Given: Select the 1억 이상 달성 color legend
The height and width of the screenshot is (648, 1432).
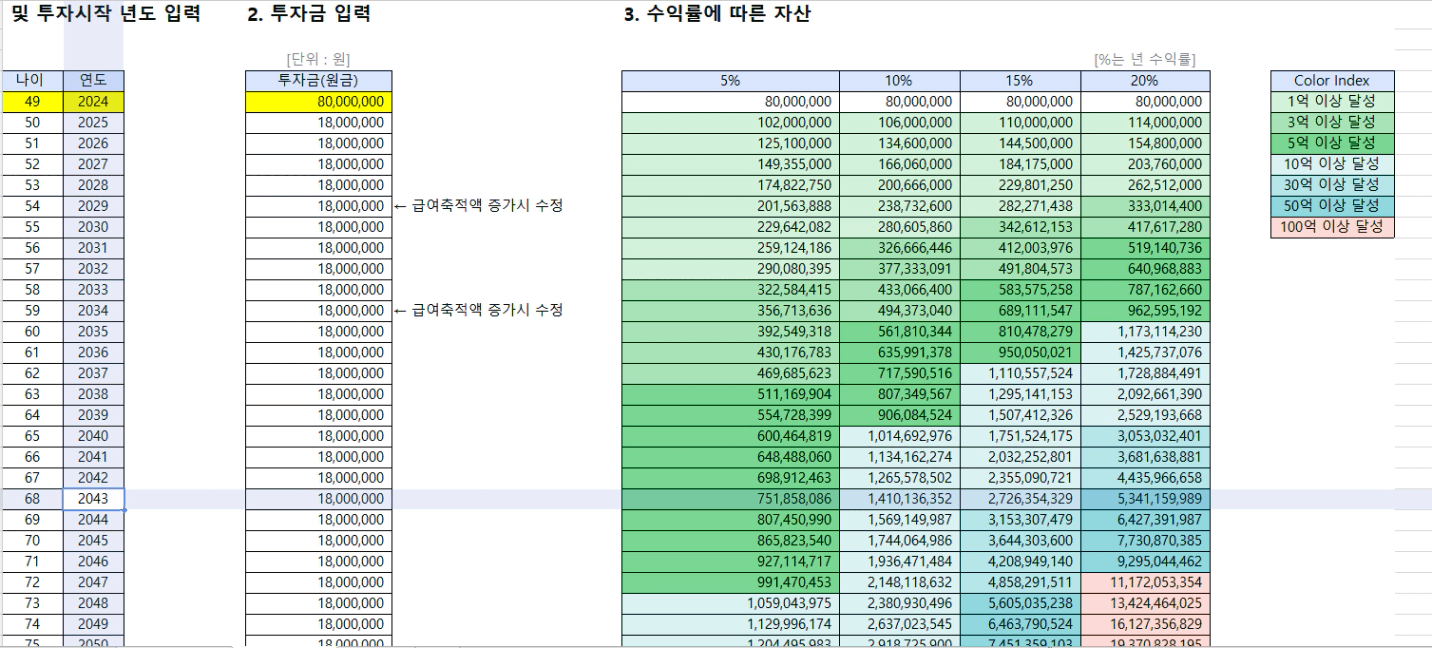Looking at the screenshot, I should coord(1331,101).
